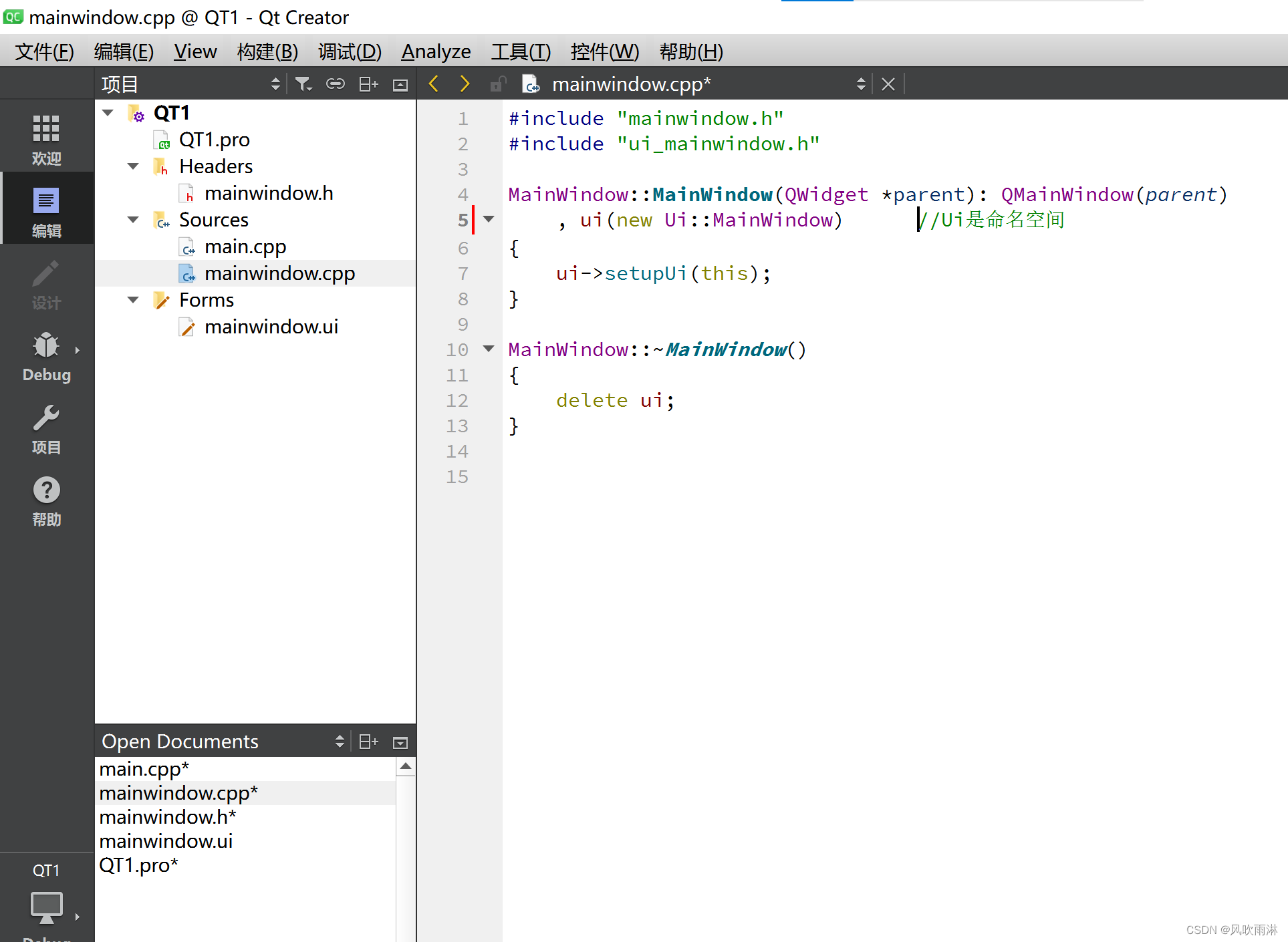Open the Analyze menu
Image resolution: width=1288 pixels, height=942 pixels.
436,51
